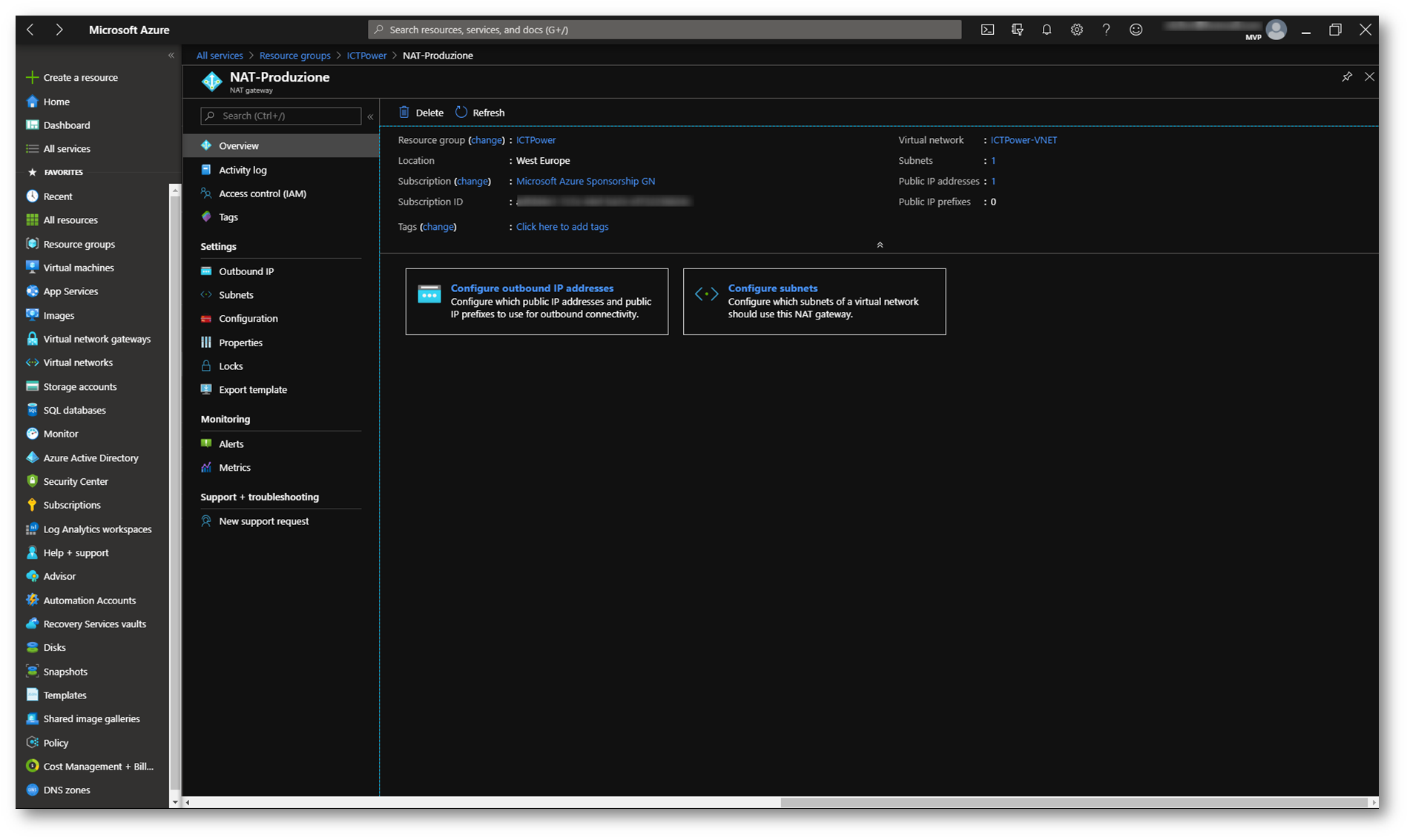Click Refresh in the toolbar
Image resolution: width=1410 pixels, height=840 pixels.
pyautogui.click(x=480, y=113)
